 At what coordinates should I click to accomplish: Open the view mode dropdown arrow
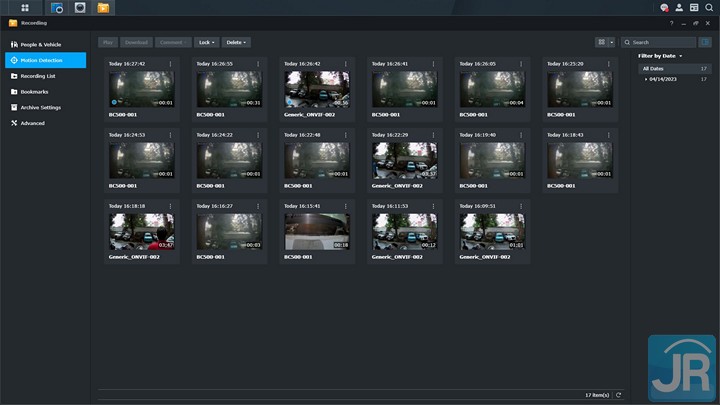click(612, 42)
